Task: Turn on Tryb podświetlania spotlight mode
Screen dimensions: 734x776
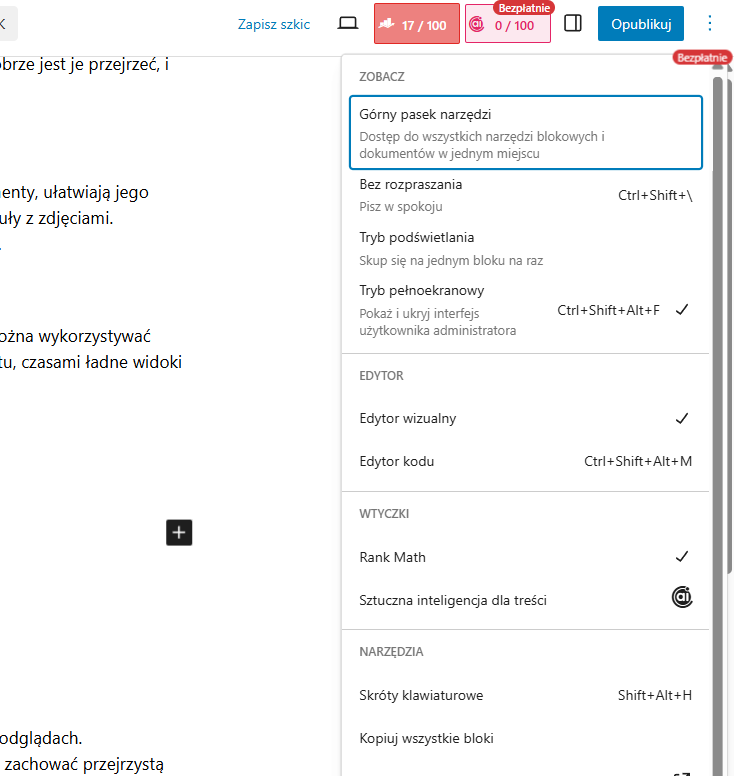Action: pos(525,248)
